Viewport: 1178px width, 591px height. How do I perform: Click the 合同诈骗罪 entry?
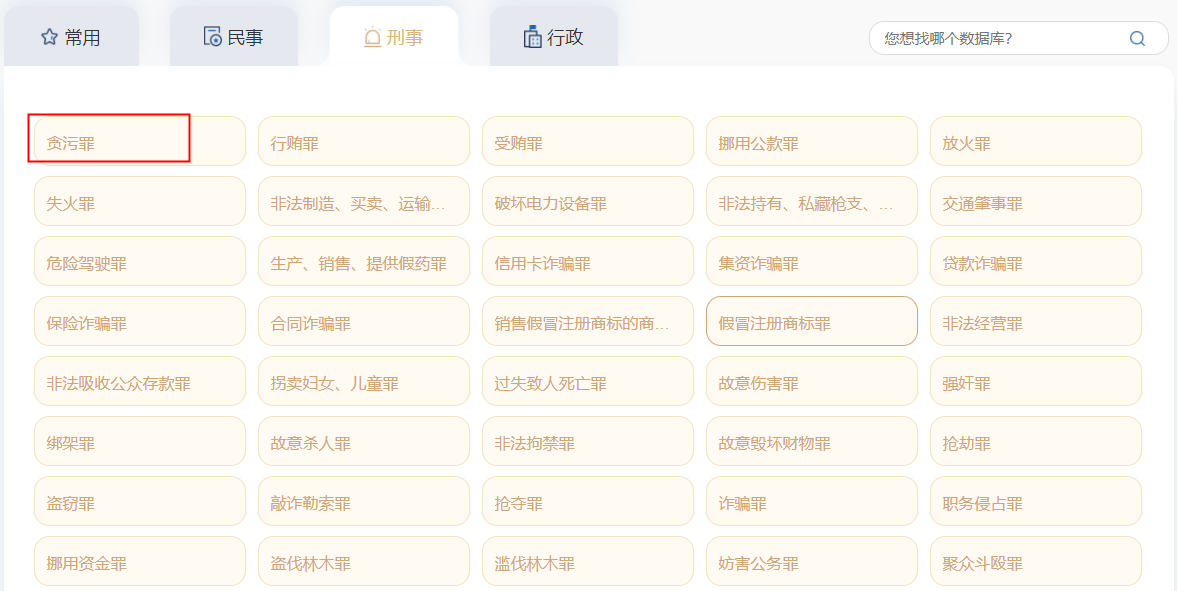pos(363,321)
